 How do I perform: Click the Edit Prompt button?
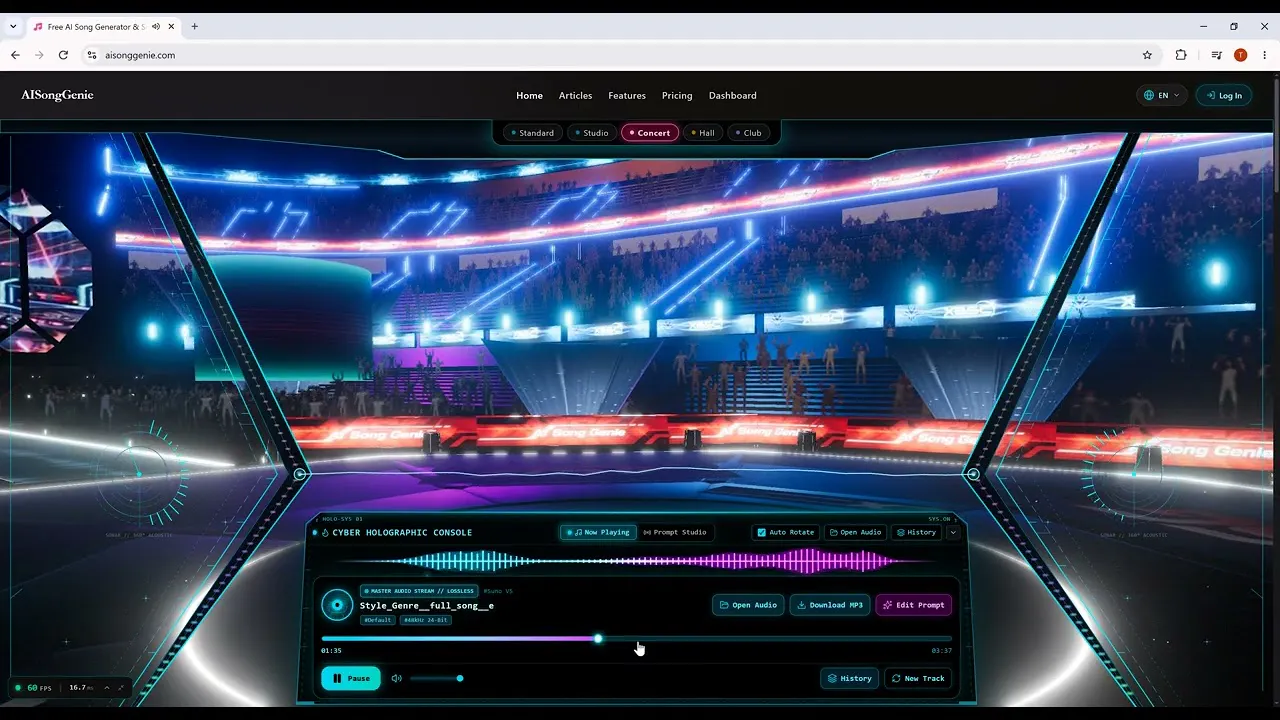(913, 605)
